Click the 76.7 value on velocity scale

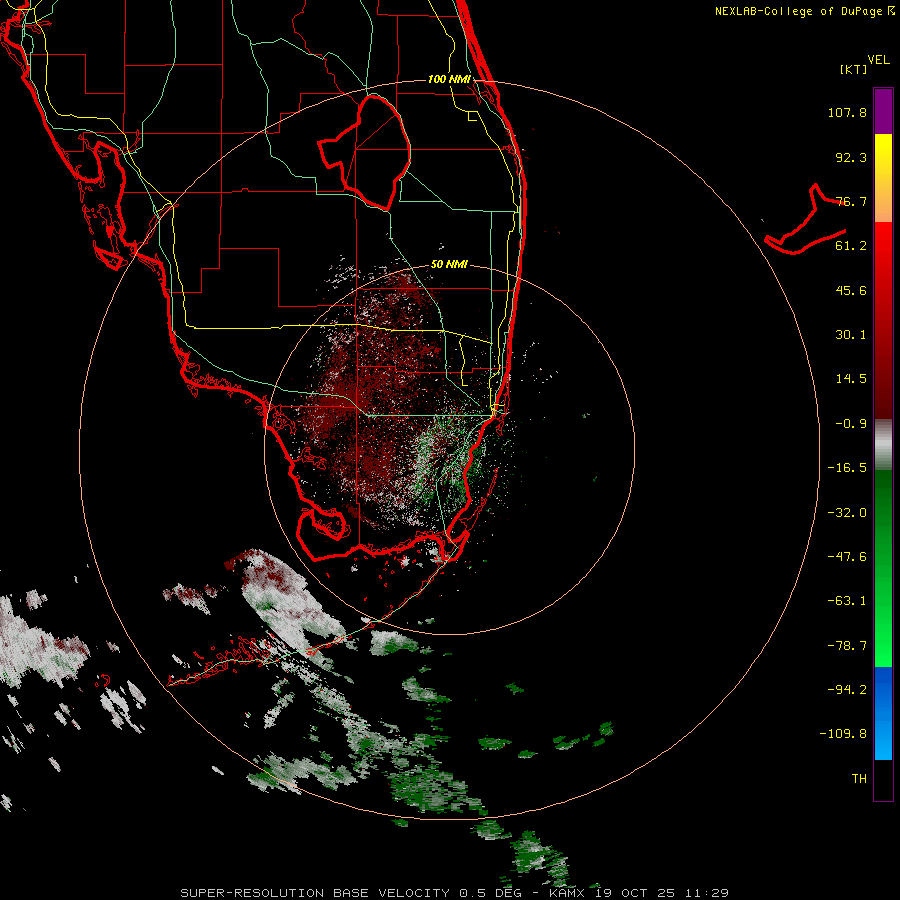click(851, 201)
